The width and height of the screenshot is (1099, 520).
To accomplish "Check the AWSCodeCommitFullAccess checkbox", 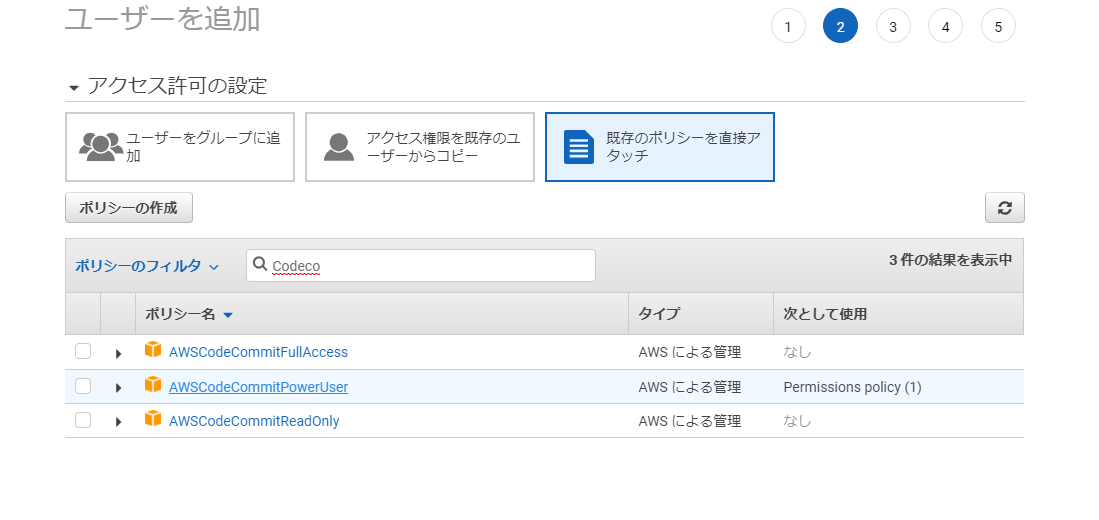I will point(83,351).
